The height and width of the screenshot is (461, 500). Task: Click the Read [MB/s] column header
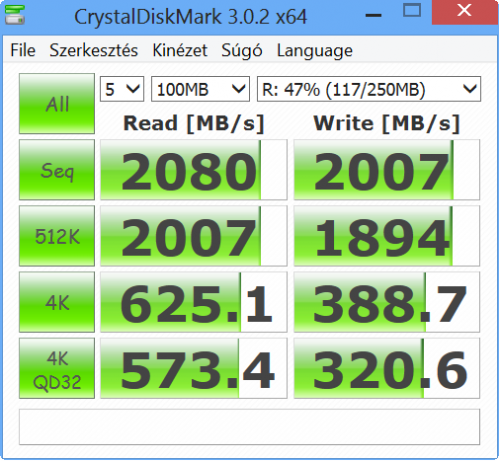click(x=194, y=124)
